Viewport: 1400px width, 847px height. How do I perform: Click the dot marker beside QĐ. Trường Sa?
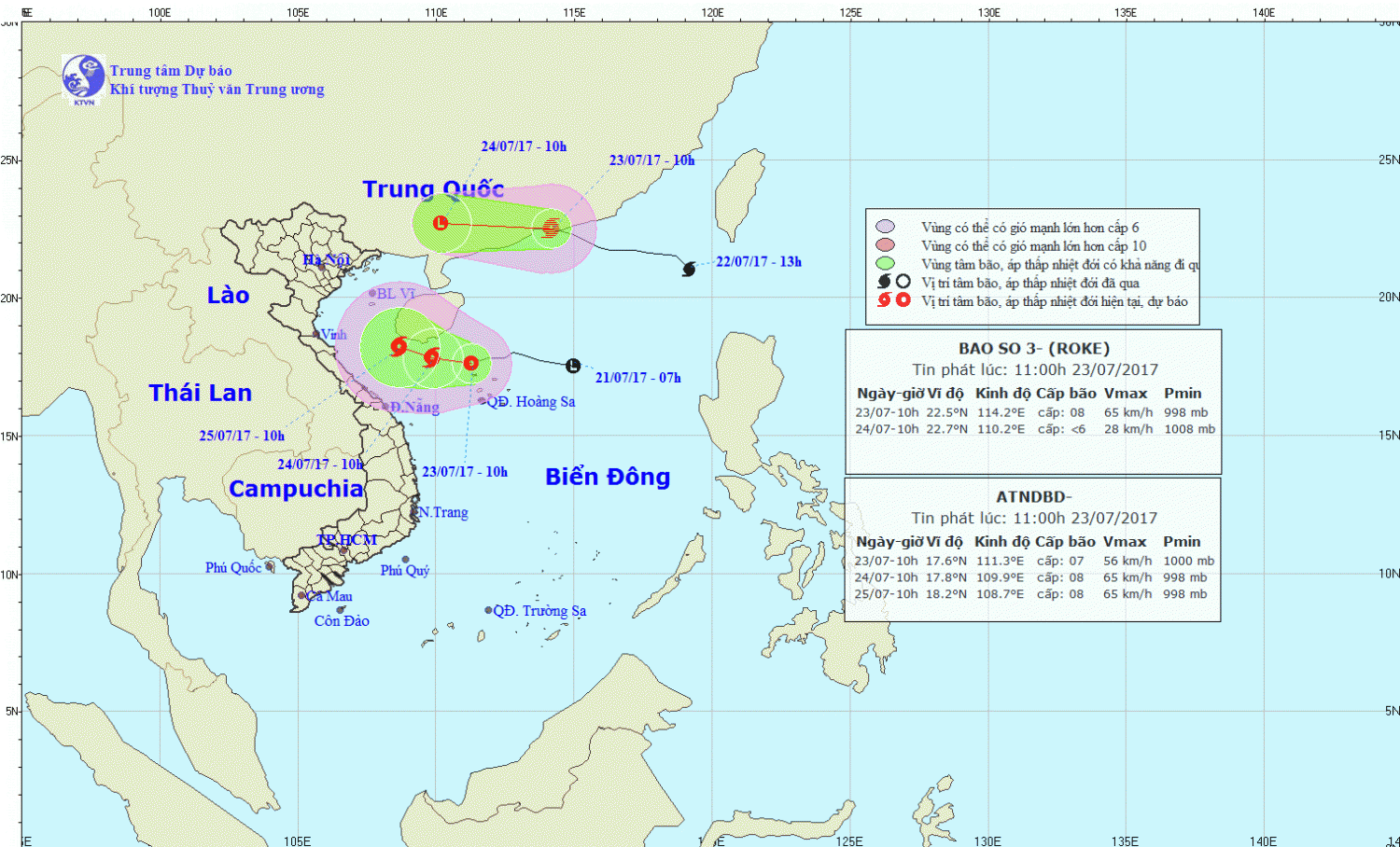(x=488, y=610)
